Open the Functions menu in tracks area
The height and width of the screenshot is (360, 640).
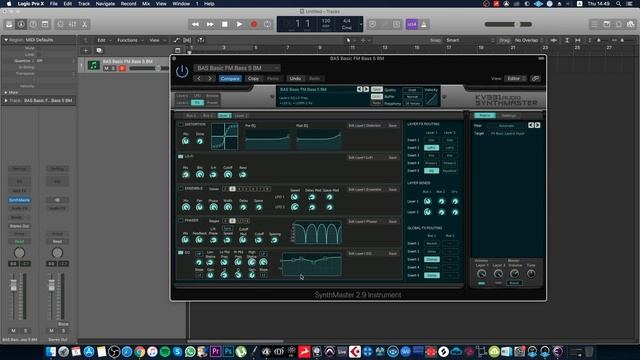(130, 40)
